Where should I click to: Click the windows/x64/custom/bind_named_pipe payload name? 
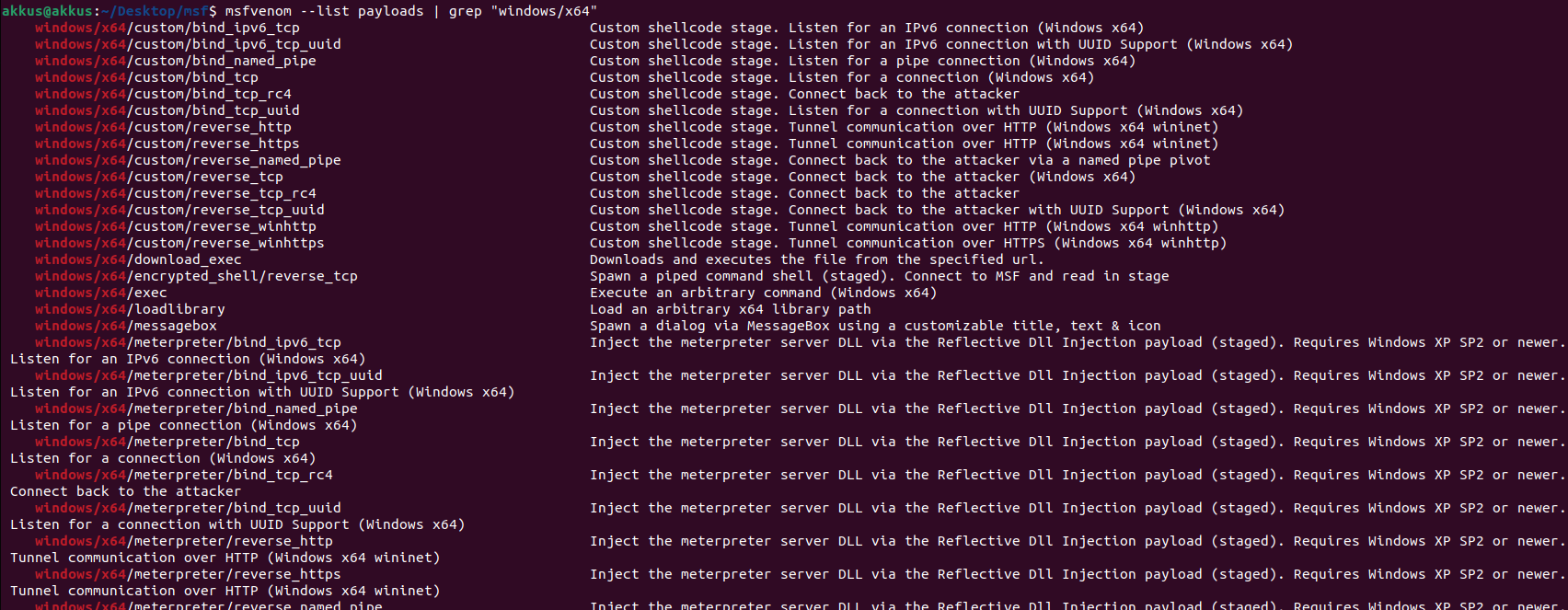coord(175,61)
